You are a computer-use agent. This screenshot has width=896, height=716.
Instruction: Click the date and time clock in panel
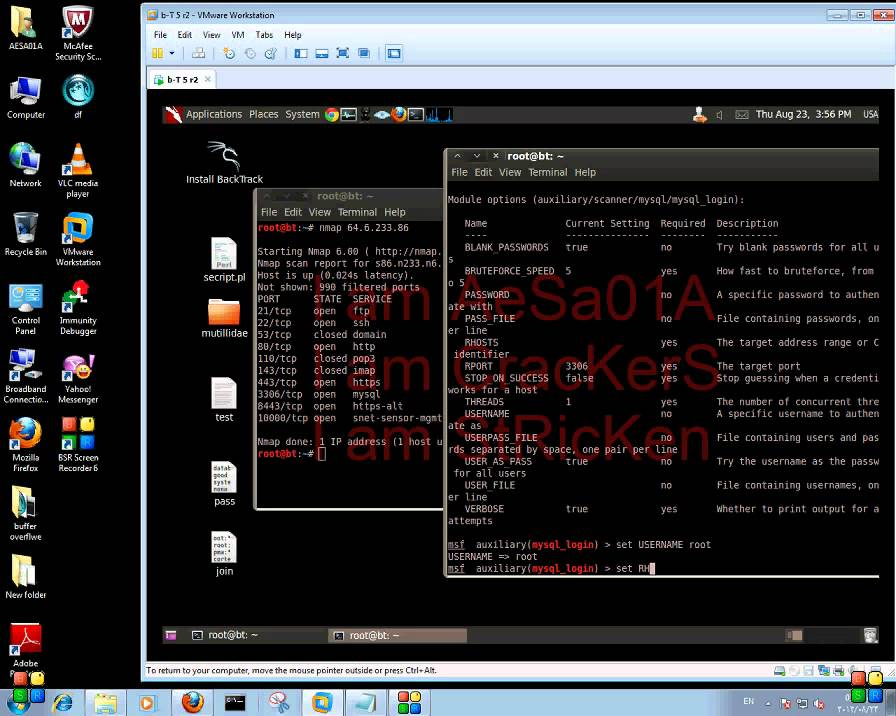(x=803, y=114)
